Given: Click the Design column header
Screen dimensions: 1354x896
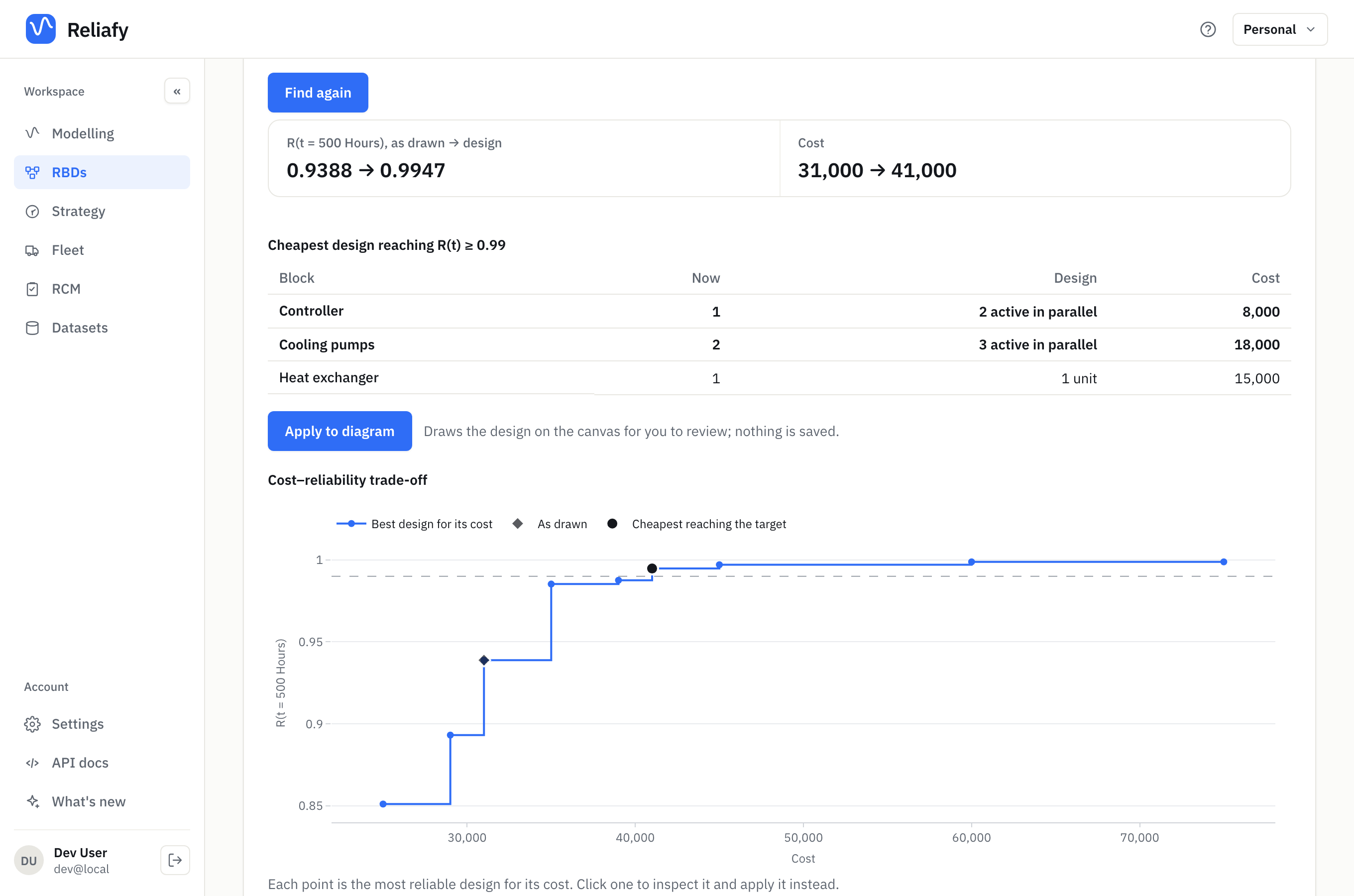Looking at the screenshot, I should click(1075, 278).
